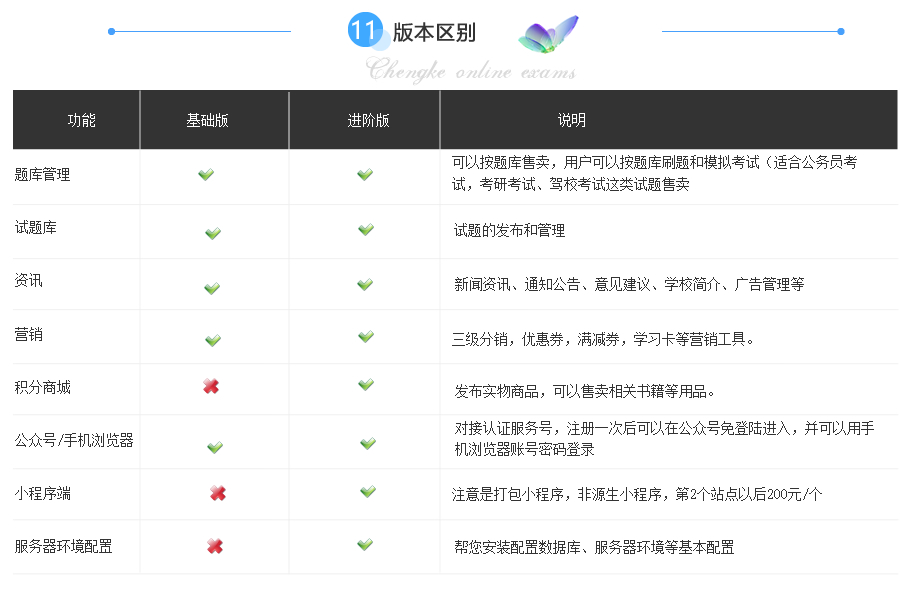Image resolution: width=900 pixels, height=600 pixels.
Task: Select the 功能 column header
Action: tap(82, 120)
